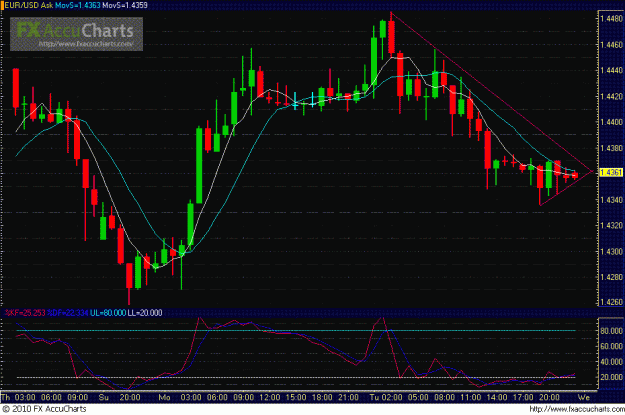The height and width of the screenshot is (415, 625).
Task: Click the 08:00 time axis label
Action: pos(444,397)
